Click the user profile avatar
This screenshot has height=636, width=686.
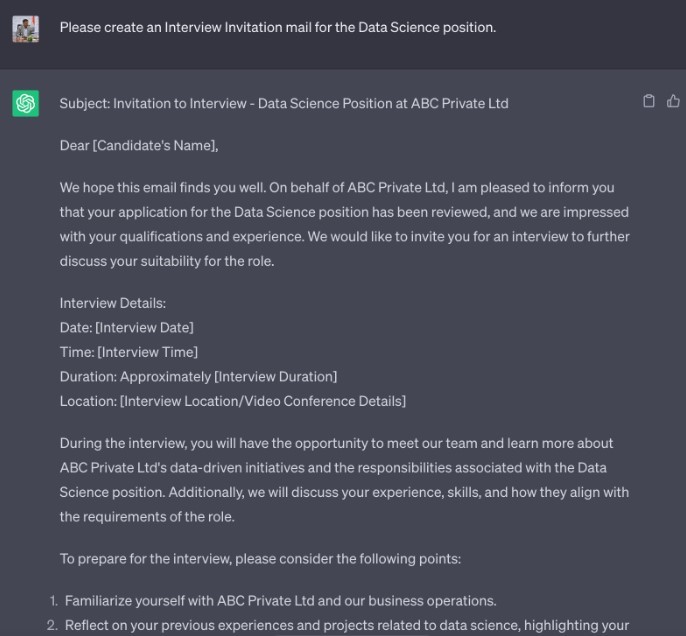pos(26,28)
